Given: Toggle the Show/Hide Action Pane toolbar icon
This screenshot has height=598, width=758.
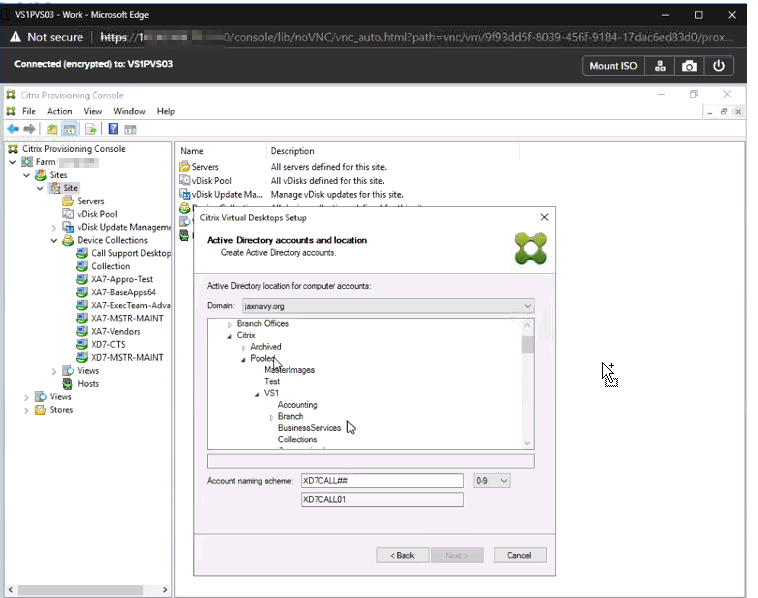Looking at the screenshot, I should (130, 129).
